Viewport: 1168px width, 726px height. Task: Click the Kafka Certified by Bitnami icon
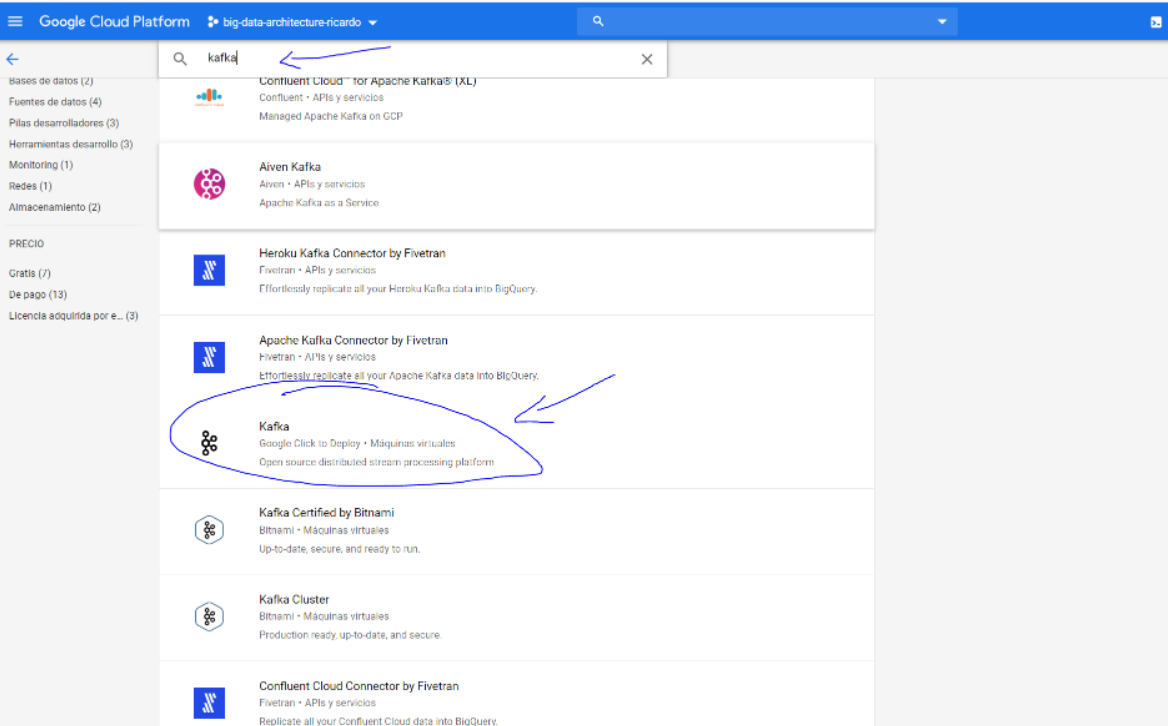pos(209,530)
